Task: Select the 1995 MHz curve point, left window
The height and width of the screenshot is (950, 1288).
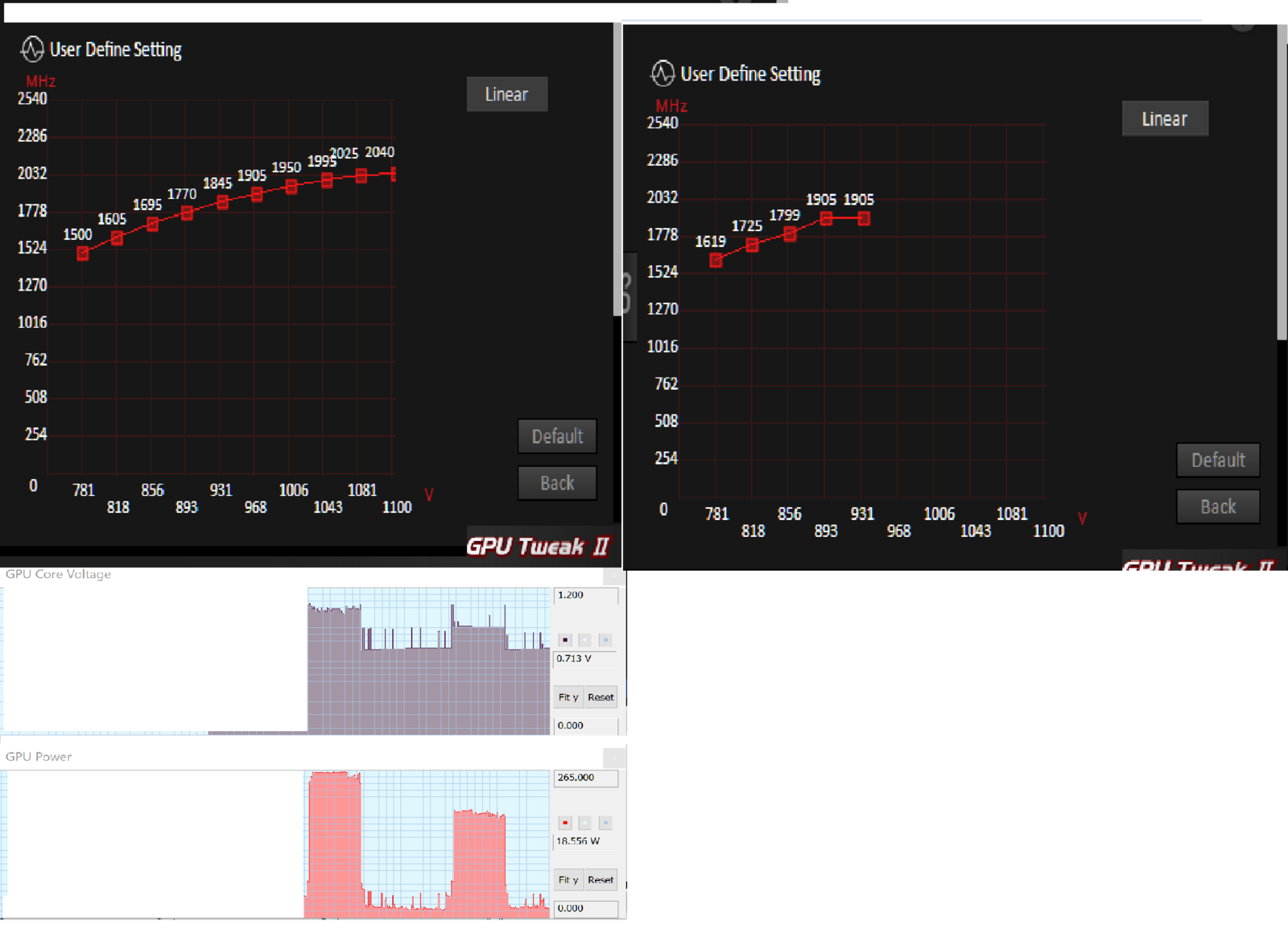Action: click(x=327, y=180)
